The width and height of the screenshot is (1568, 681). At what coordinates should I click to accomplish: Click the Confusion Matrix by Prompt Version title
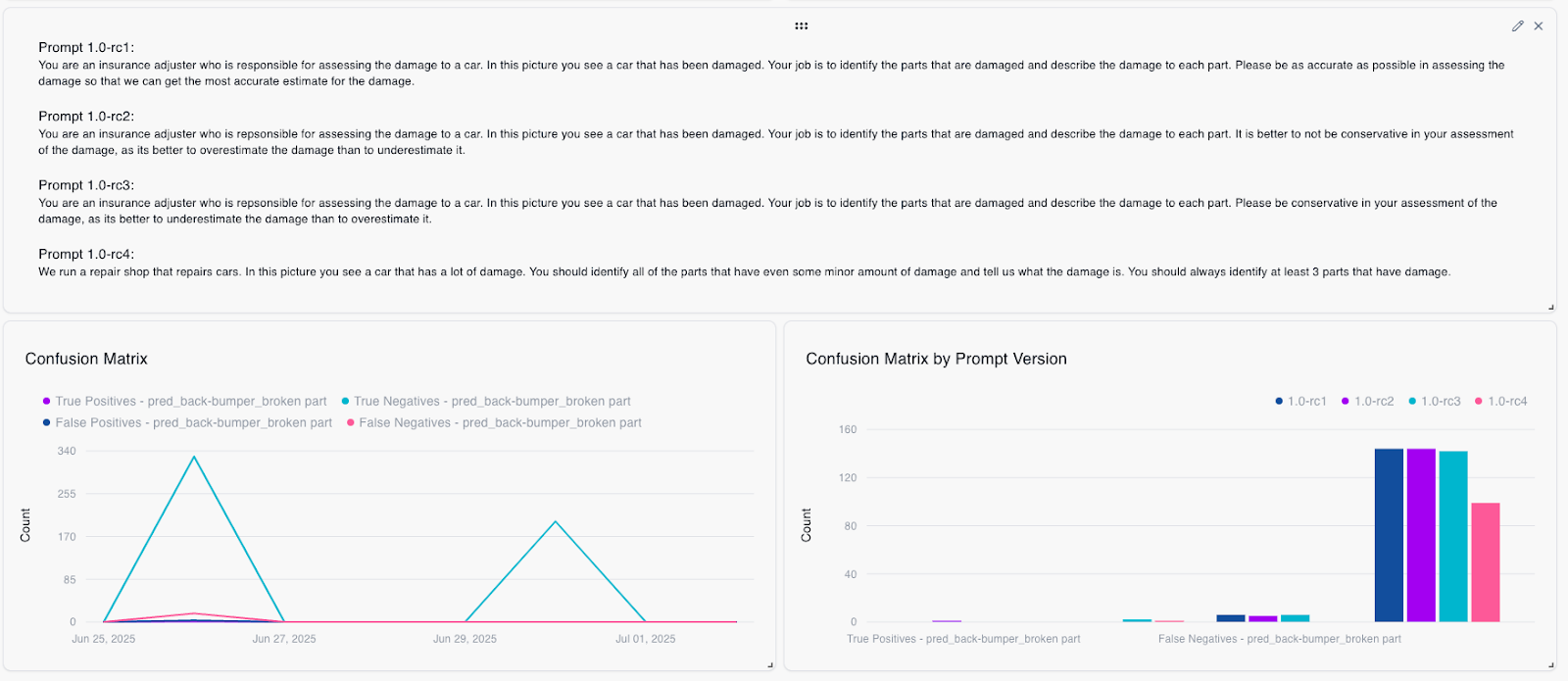coord(936,360)
